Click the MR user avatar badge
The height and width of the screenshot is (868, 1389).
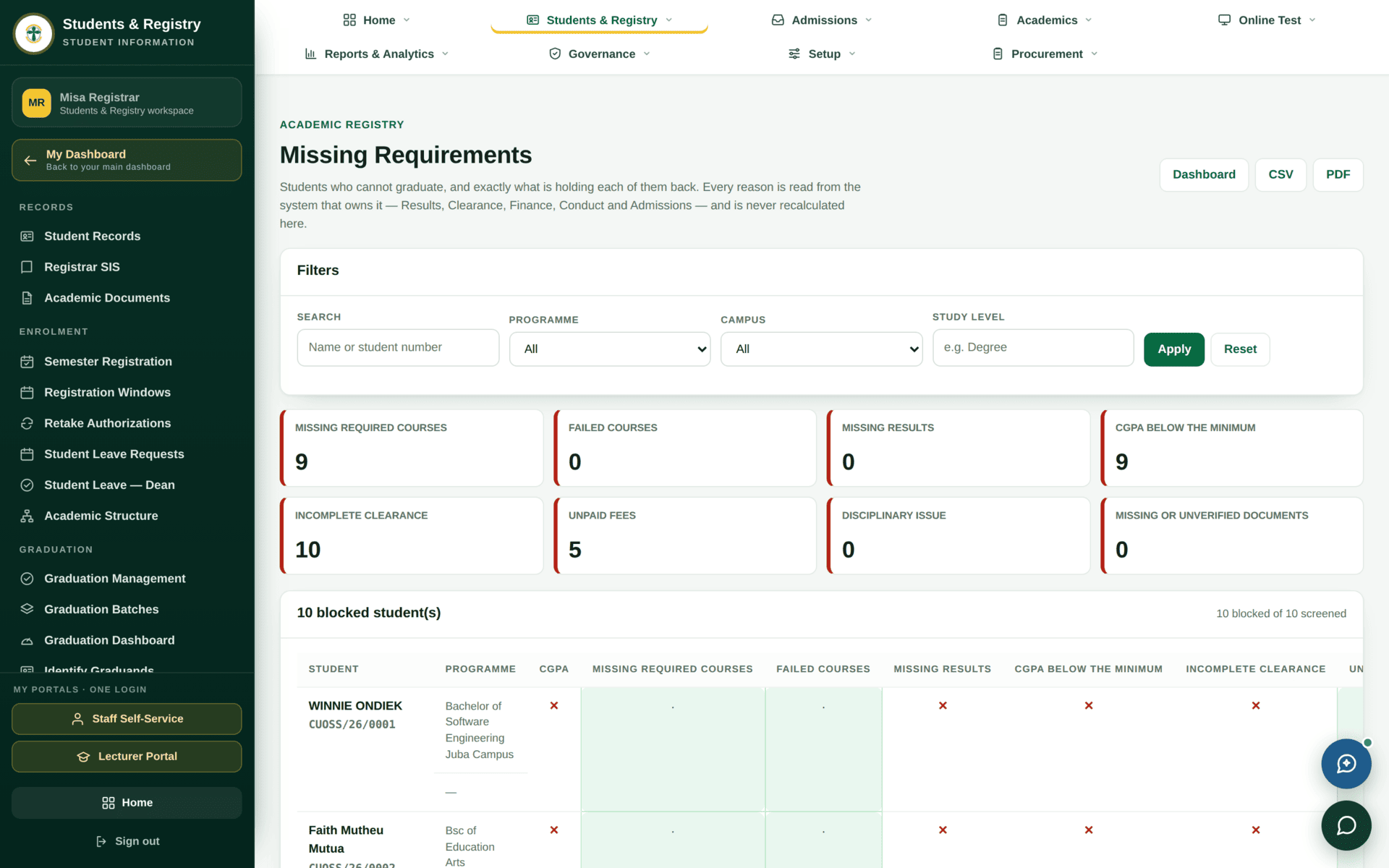point(36,103)
